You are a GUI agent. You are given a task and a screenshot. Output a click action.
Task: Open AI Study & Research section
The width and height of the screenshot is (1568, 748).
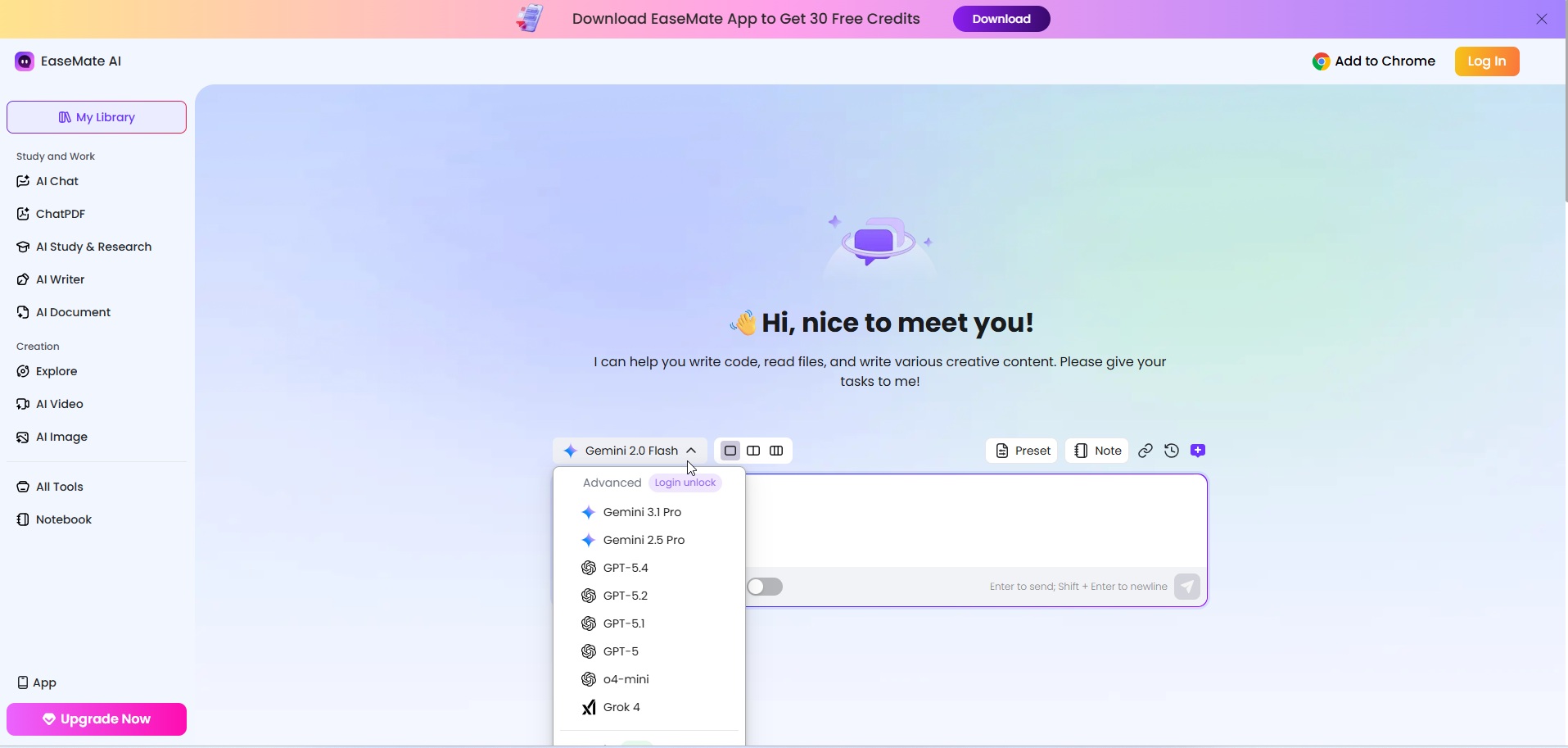point(84,247)
